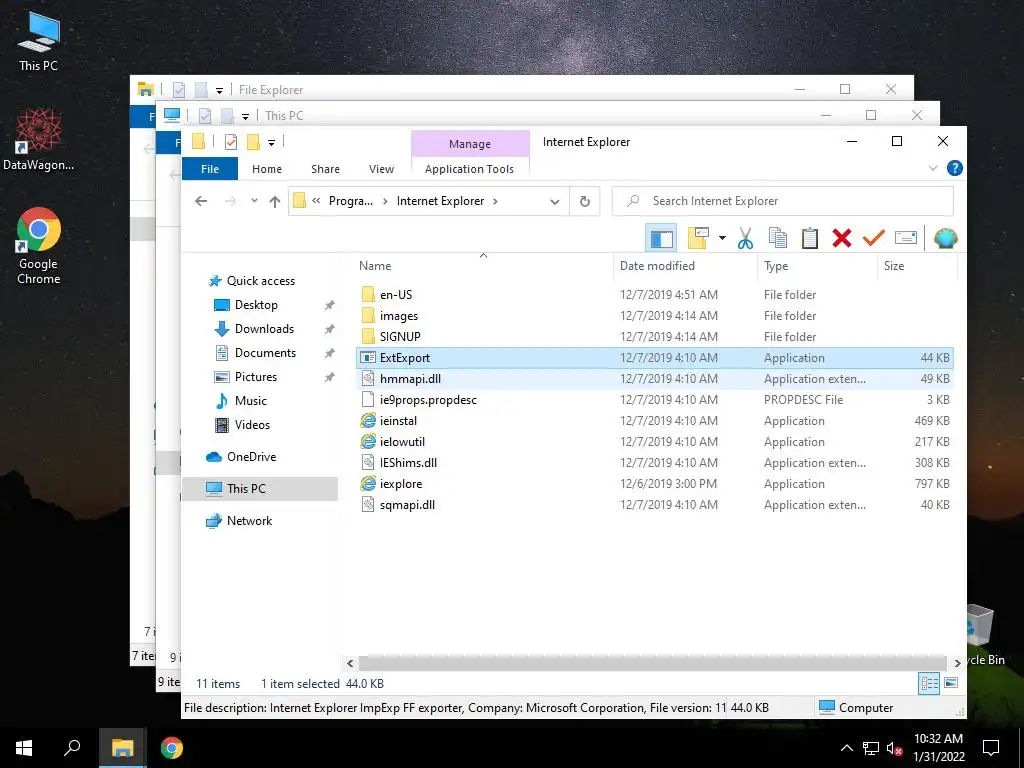This screenshot has width=1024, height=768.
Task: Click the Paste clipboard icon
Action: 810,238
